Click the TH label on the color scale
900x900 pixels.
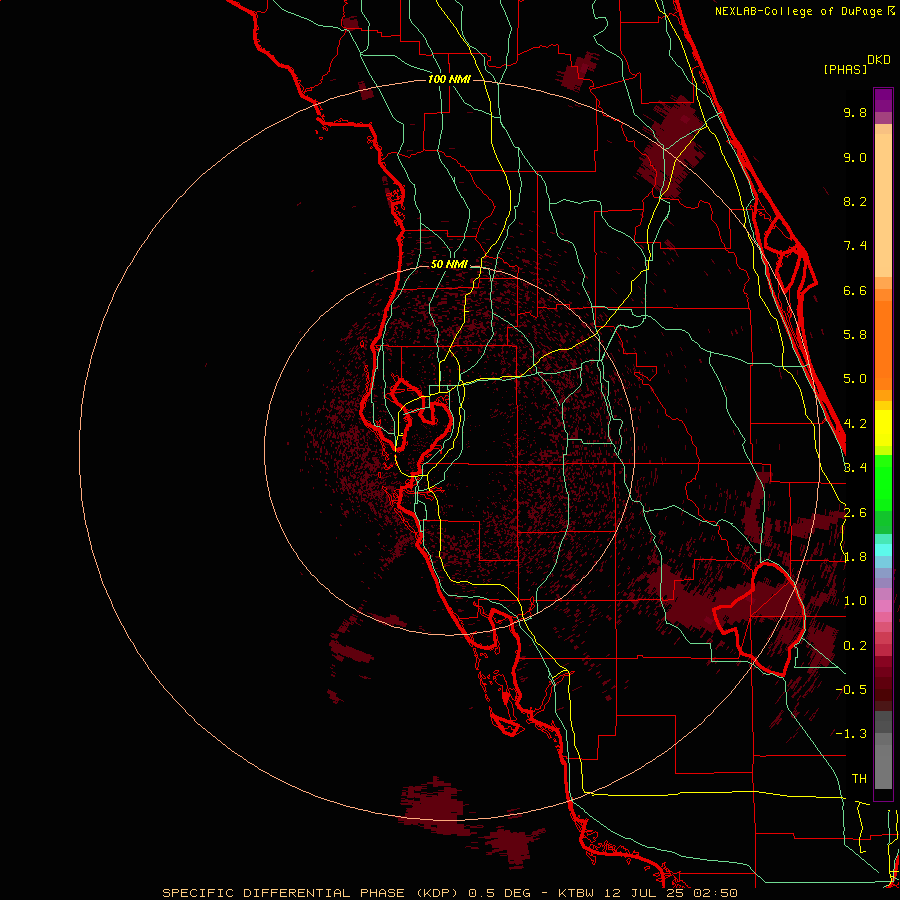click(x=859, y=779)
